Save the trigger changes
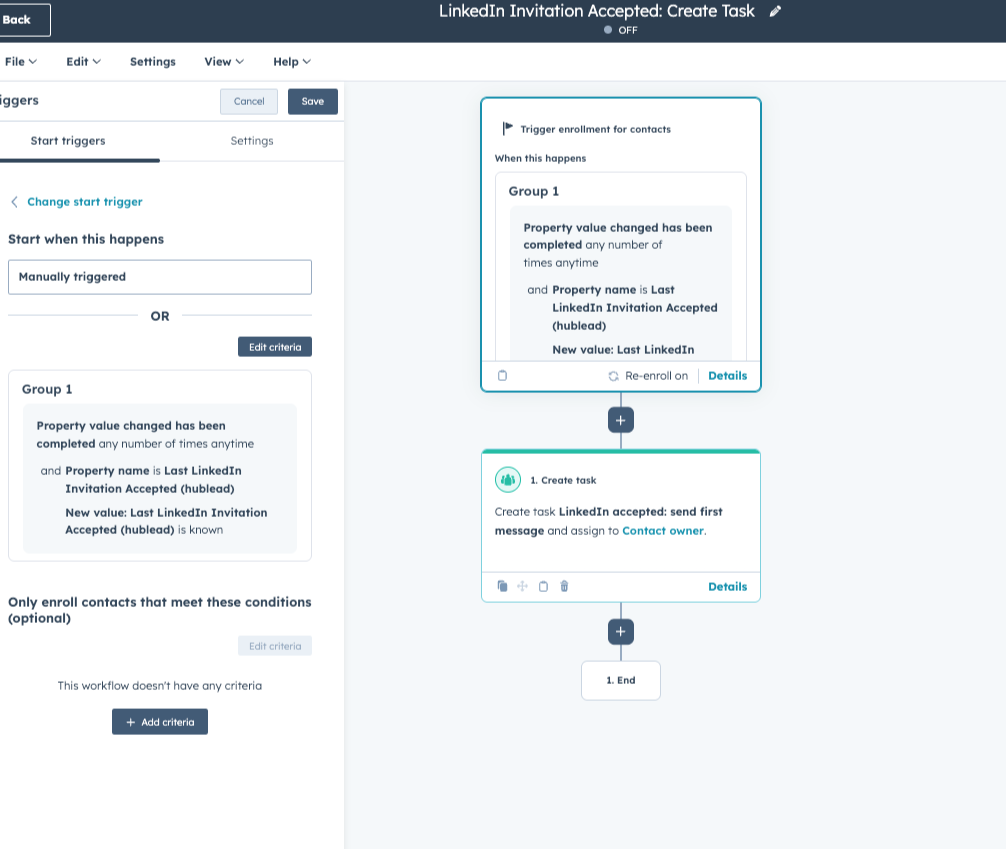 point(312,101)
